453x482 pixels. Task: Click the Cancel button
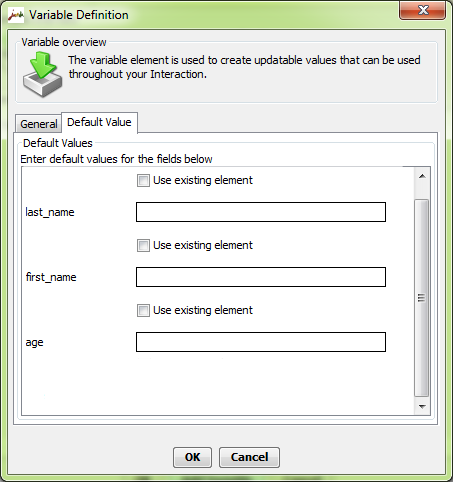pyautogui.click(x=249, y=457)
